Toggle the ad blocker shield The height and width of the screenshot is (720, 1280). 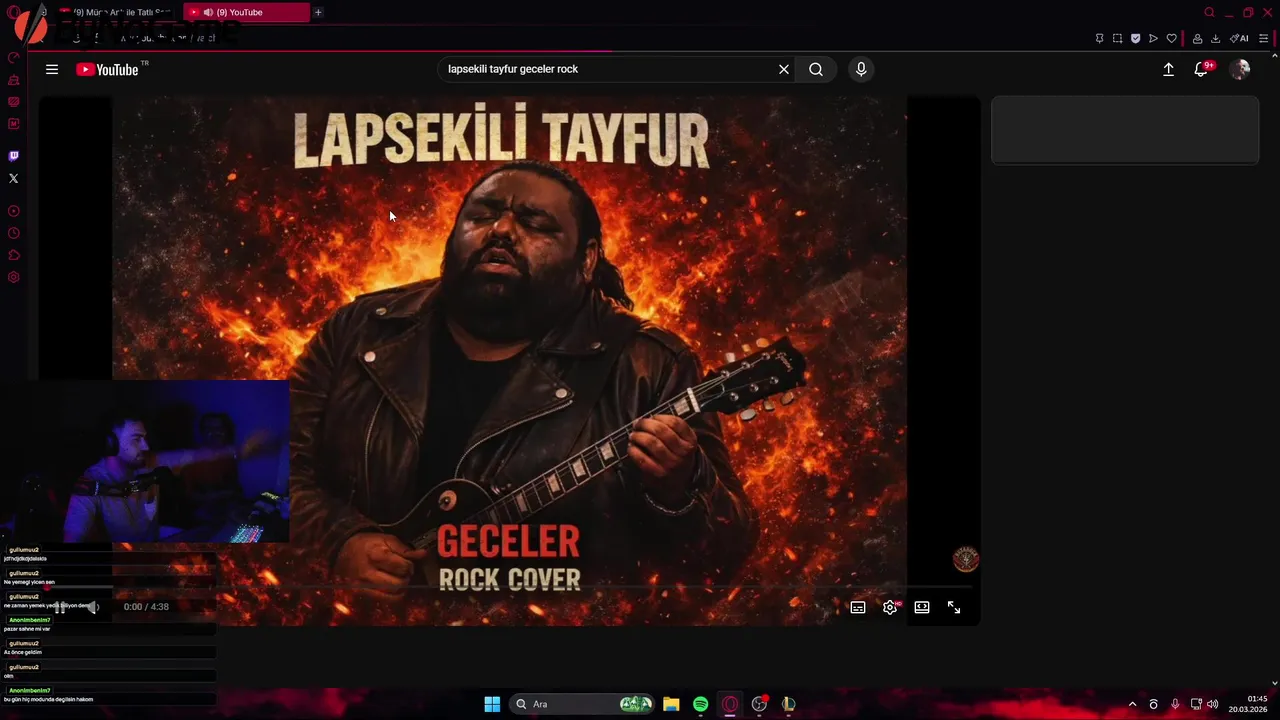[x=1135, y=38]
